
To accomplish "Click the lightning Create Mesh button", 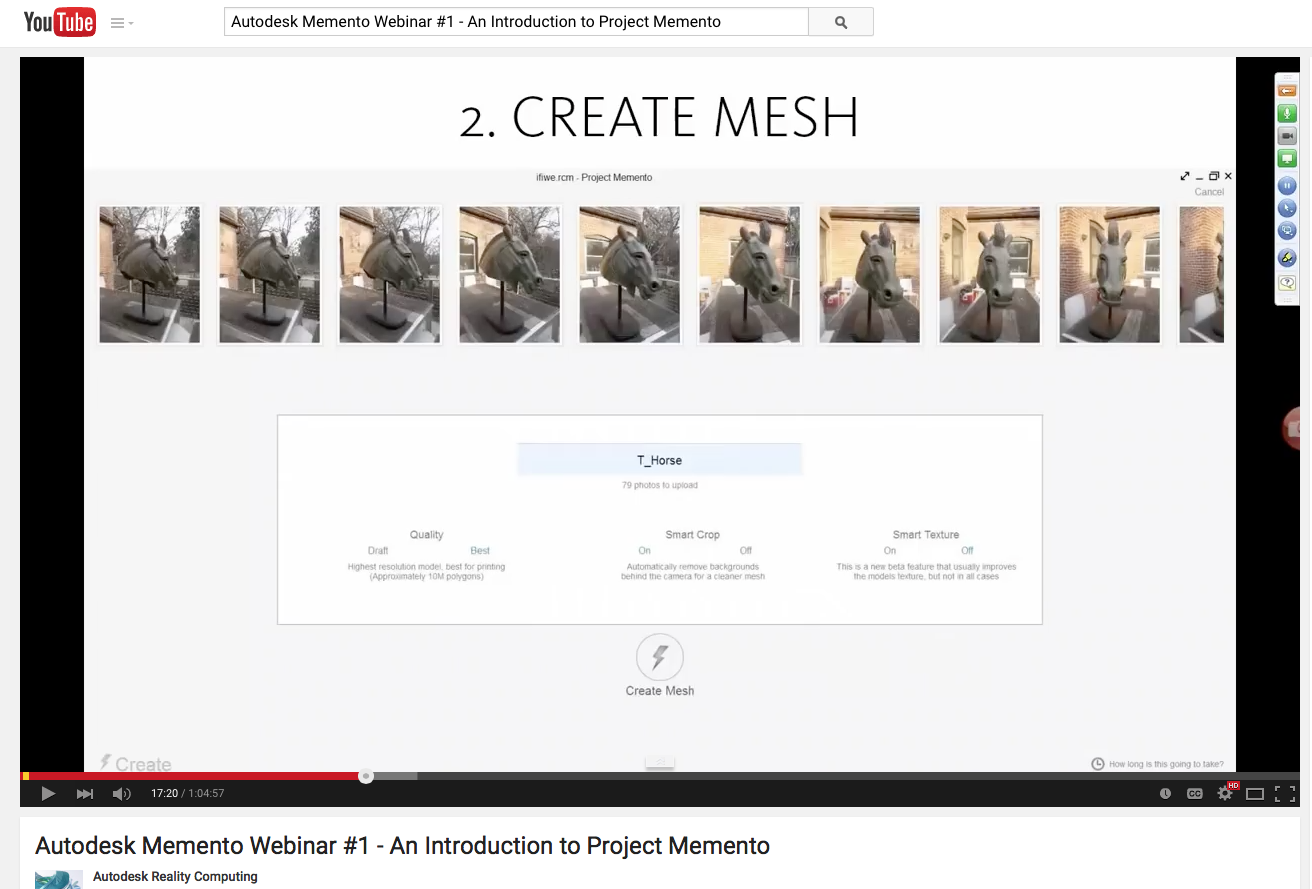I will pos(659,658).
